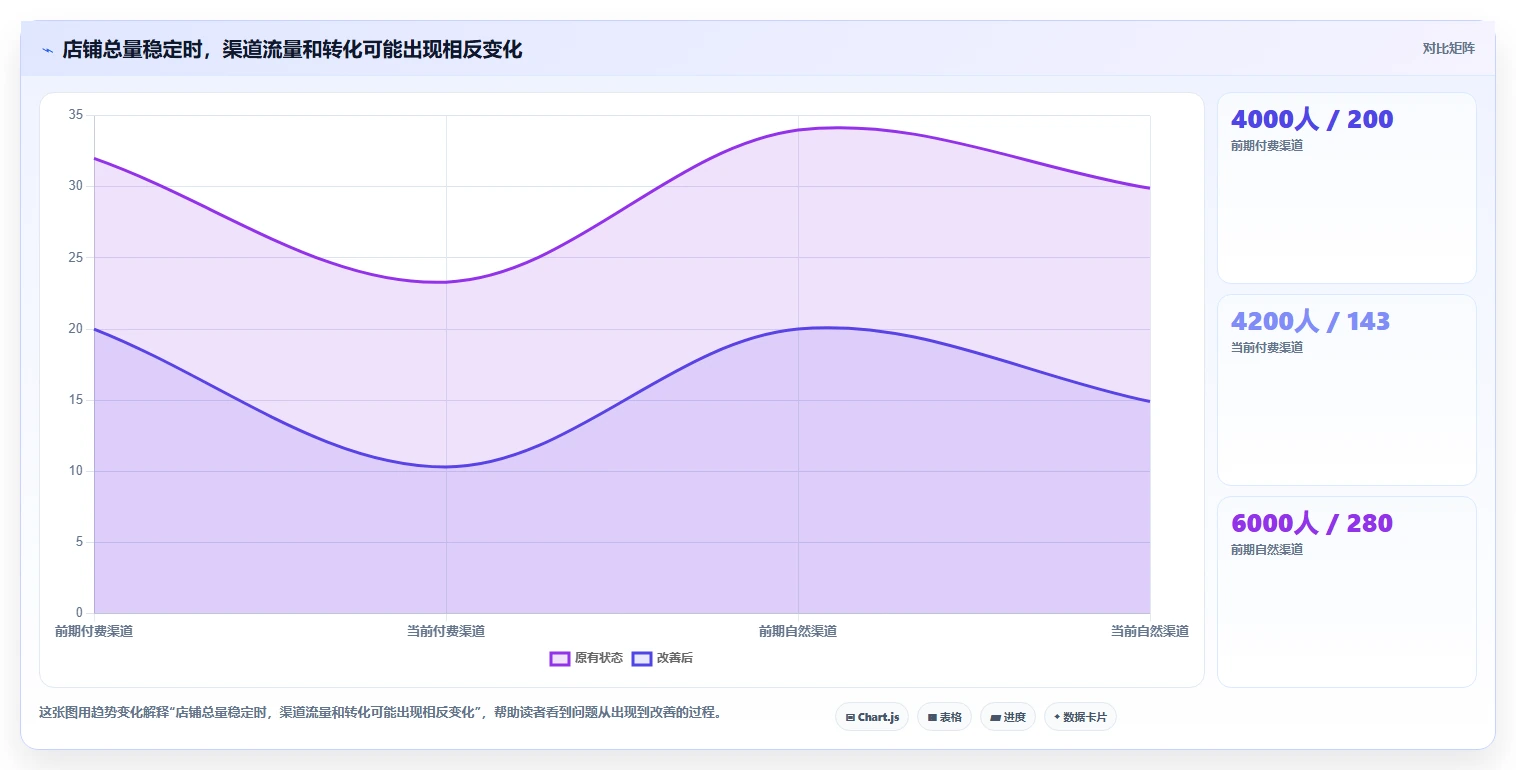Click the description paragraph below the chart
This screenshot has height=770, width=1516.
point(380,713)
